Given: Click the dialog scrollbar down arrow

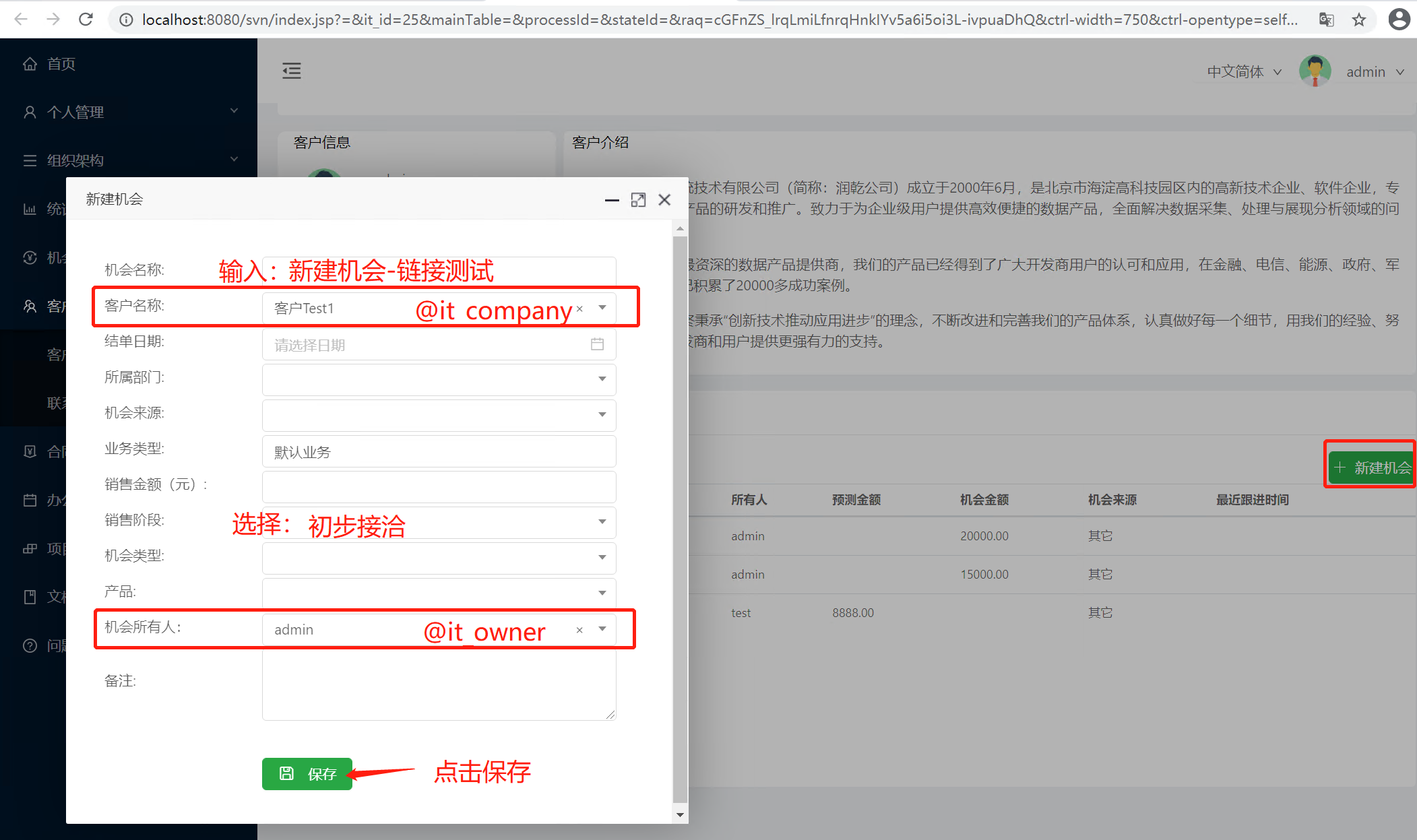Looking at the screenshot, I should coord(680,814).
